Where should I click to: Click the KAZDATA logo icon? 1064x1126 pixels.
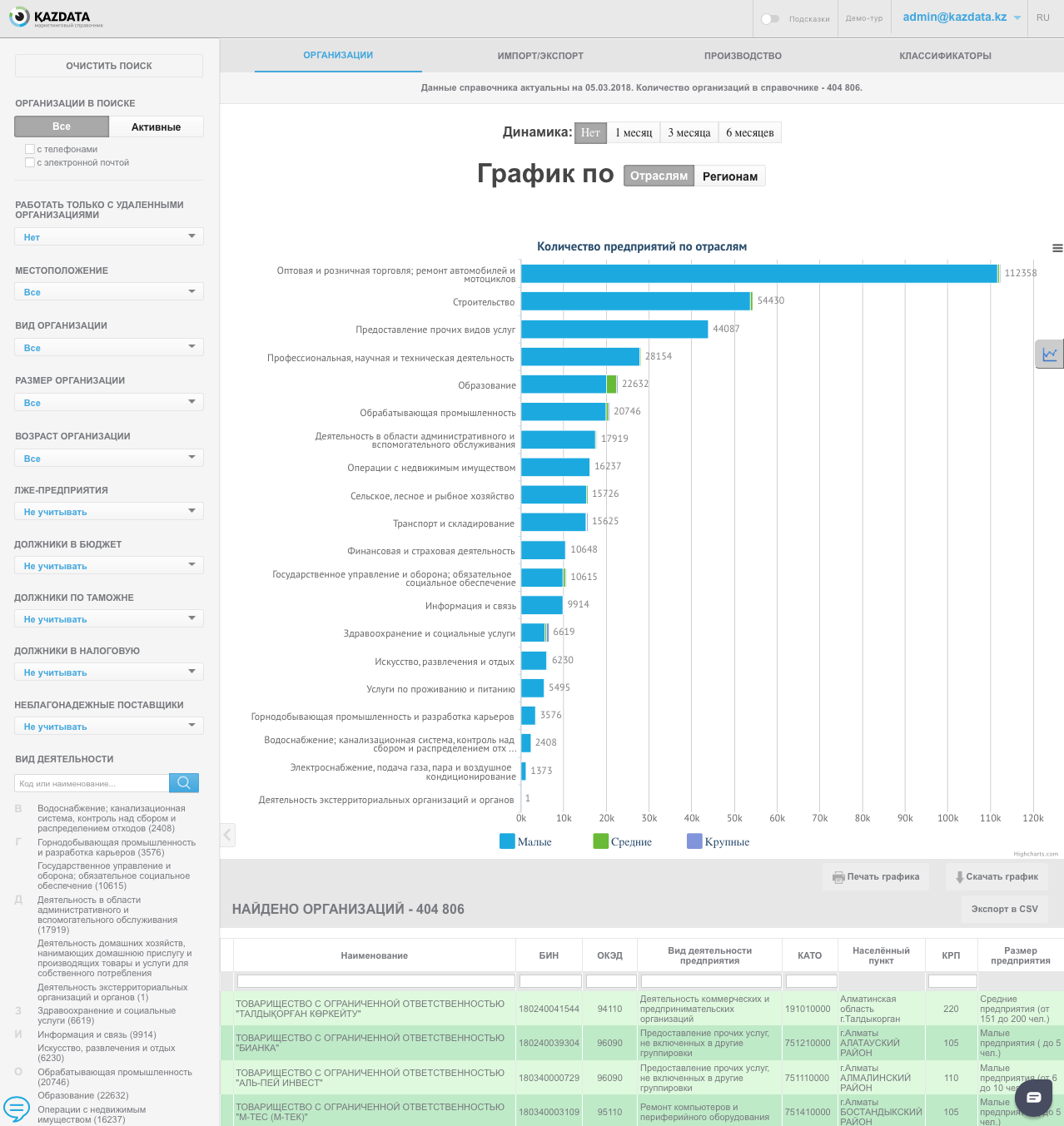click(19, 17)
